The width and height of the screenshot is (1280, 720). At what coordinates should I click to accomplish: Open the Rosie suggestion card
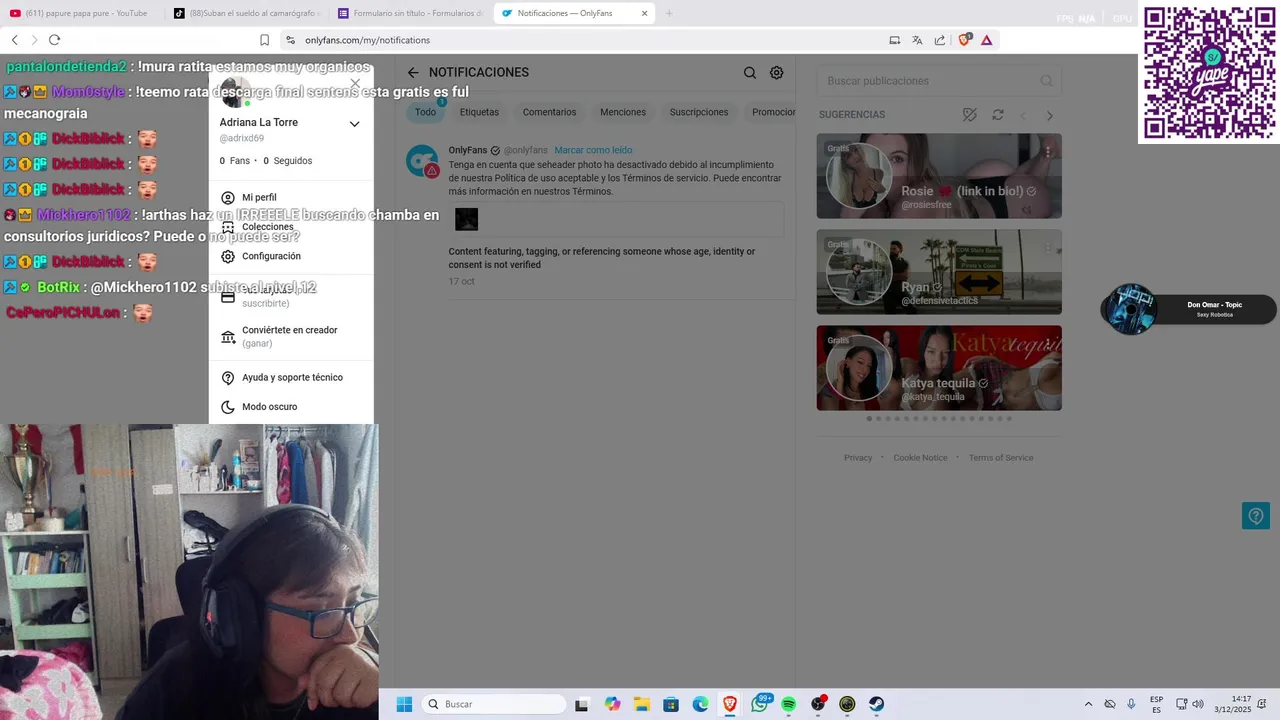(x=939, y=176)
